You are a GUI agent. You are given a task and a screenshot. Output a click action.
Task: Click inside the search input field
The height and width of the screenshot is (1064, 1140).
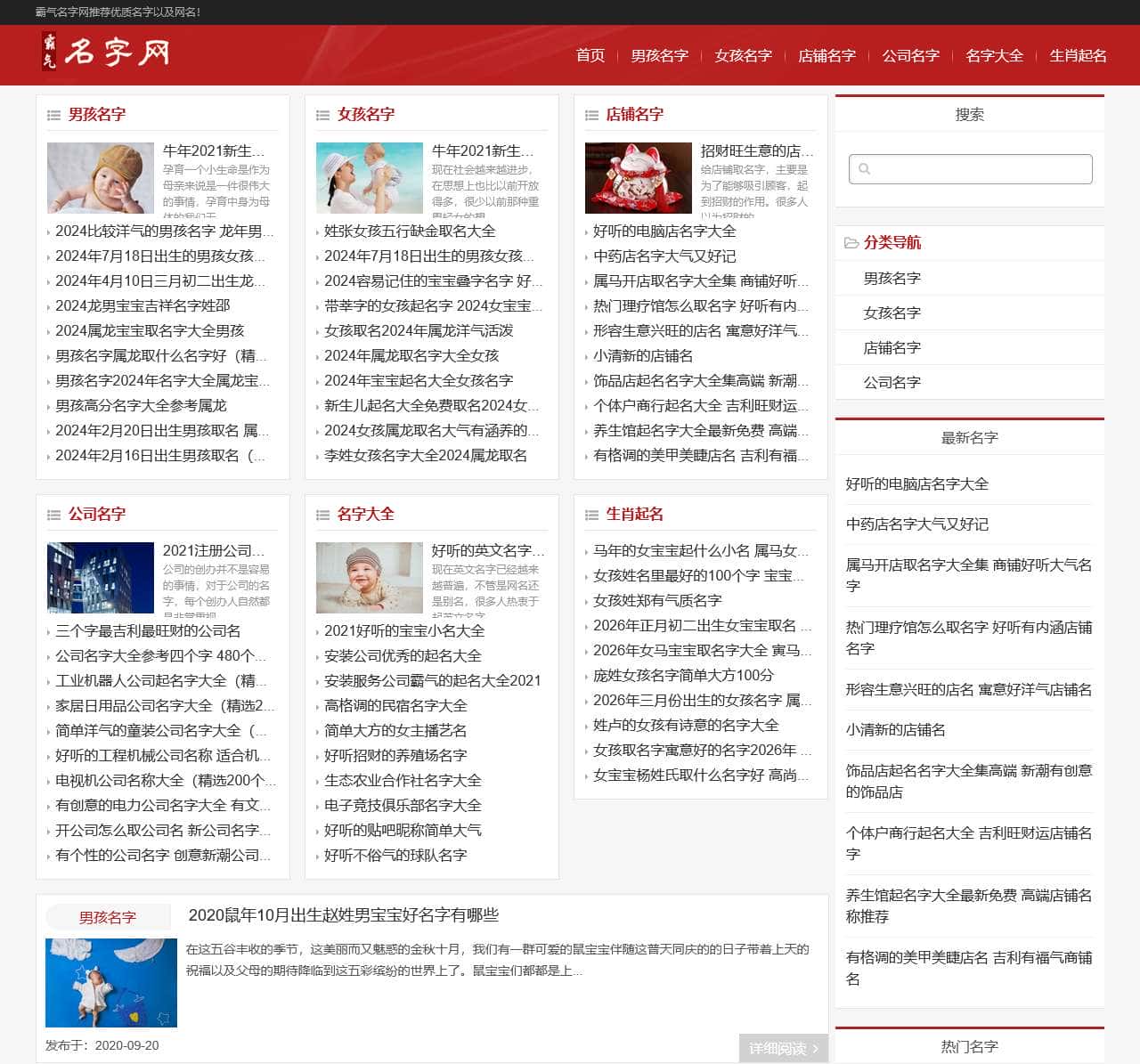pos(969,168)
